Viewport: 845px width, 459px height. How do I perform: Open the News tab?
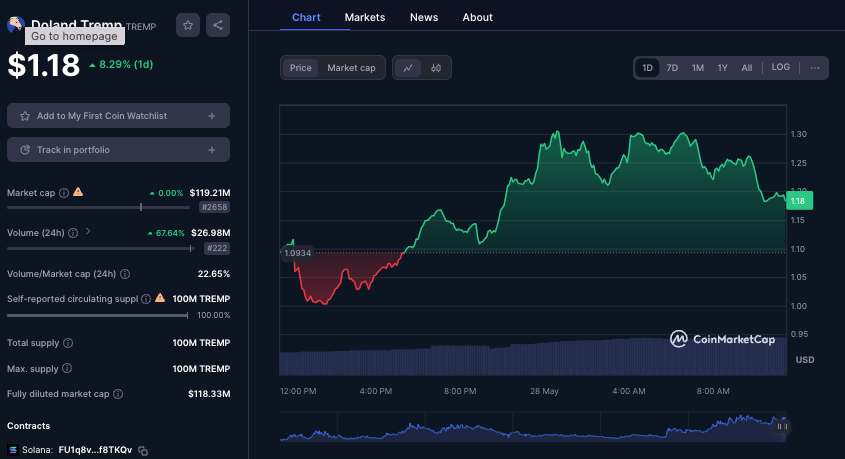424,17
